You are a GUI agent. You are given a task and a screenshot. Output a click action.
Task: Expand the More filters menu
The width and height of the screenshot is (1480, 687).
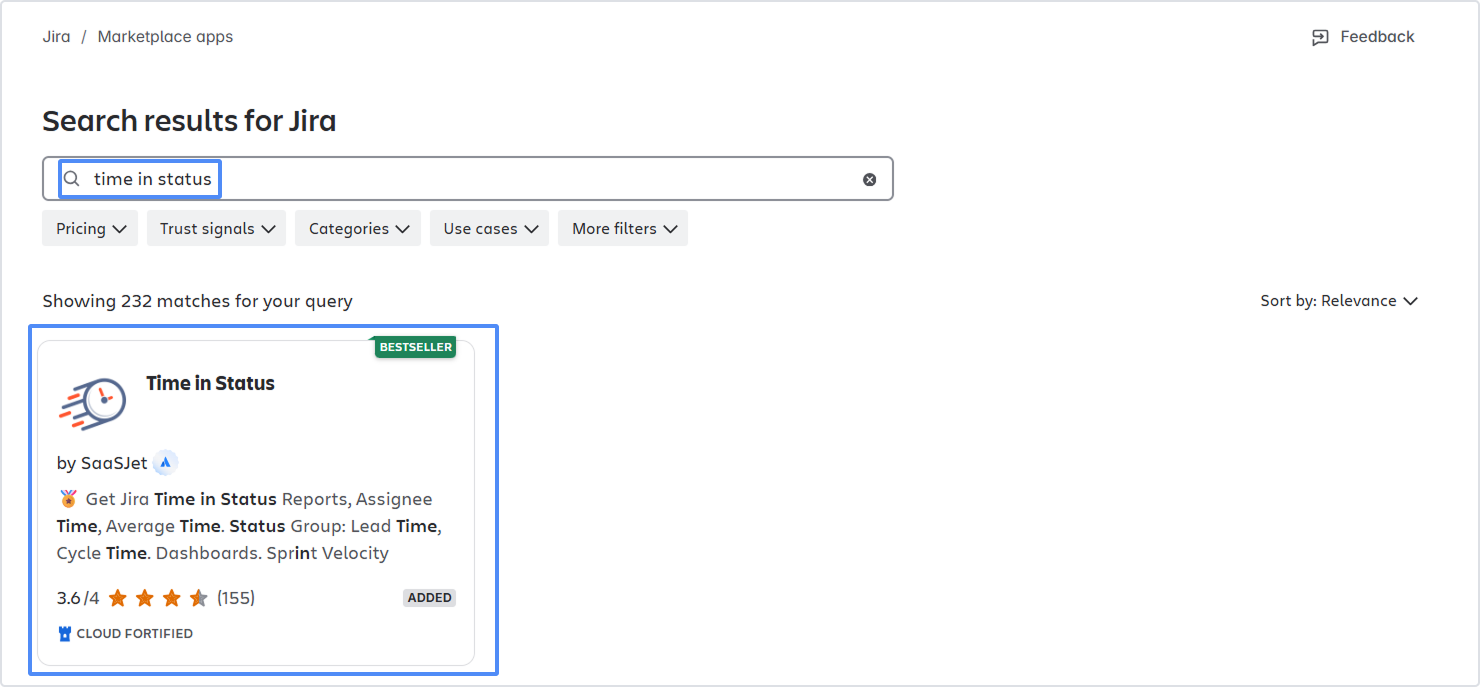click(622, 228)
